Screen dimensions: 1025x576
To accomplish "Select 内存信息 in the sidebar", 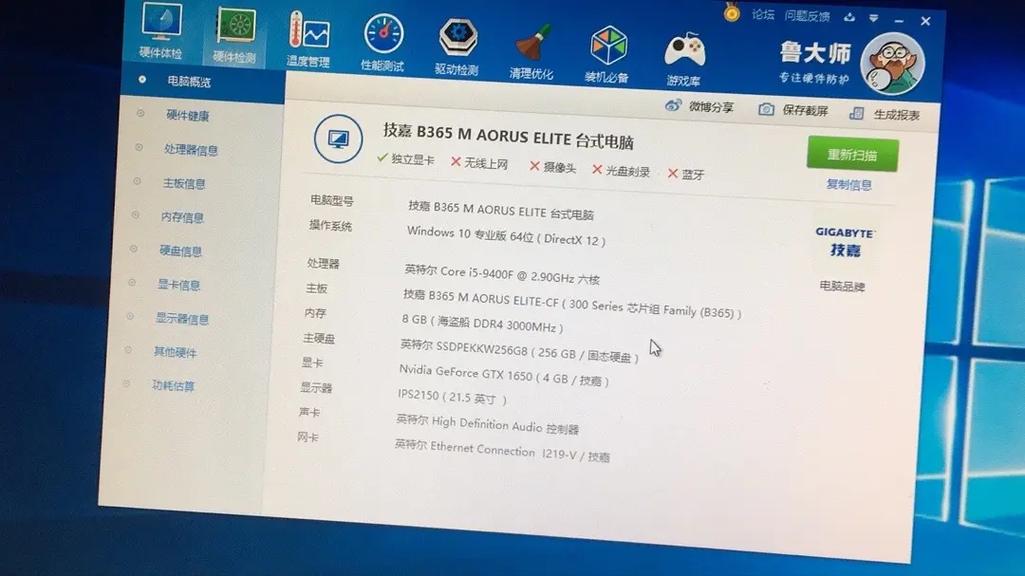I will coord(182,218).
